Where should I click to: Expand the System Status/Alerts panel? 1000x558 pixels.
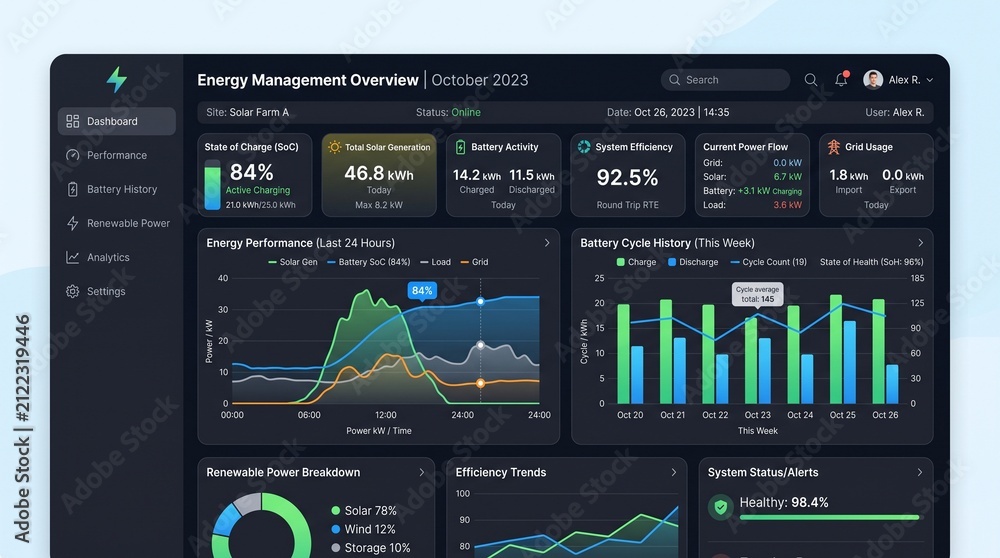(x=920, y=473)
